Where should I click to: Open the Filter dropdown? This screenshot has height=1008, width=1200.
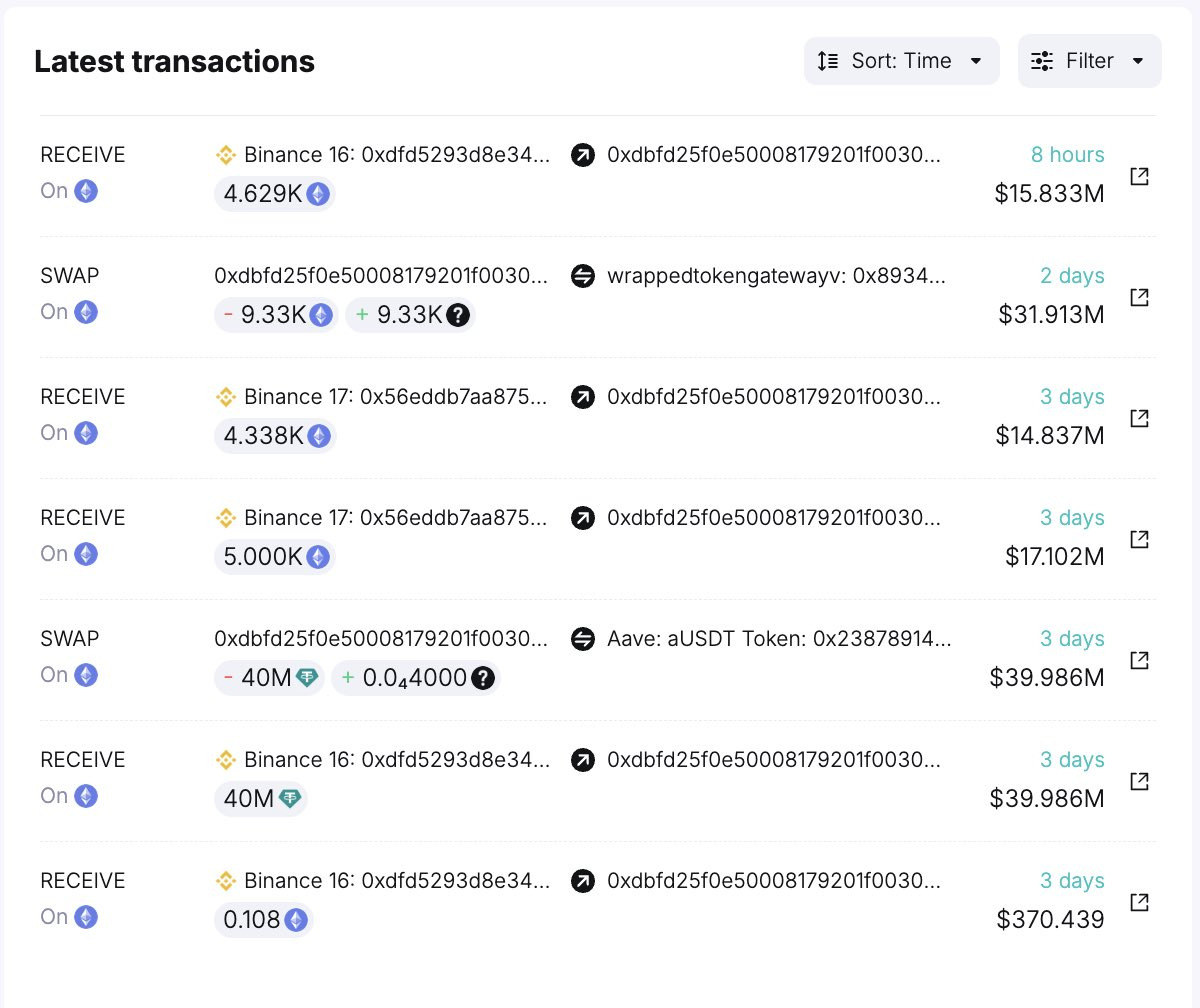[x=1089, y=61]
